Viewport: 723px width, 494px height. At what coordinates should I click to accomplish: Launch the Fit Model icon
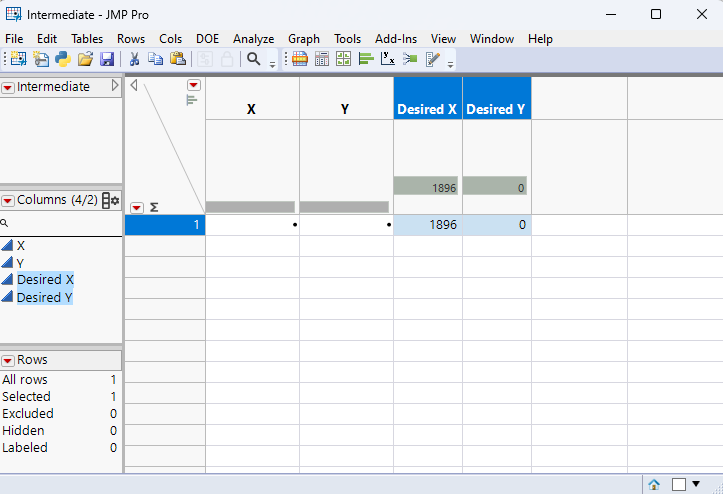coord(410,59)
